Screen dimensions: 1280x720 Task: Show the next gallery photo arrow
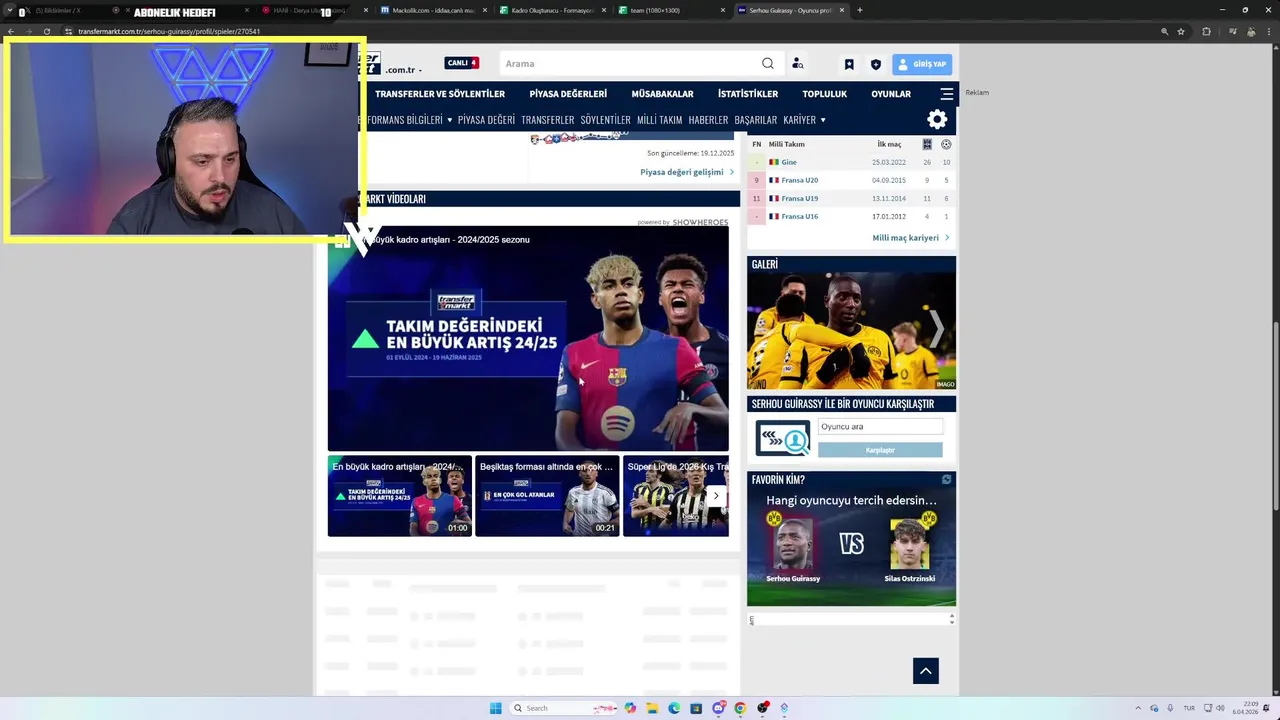point(937,328)
